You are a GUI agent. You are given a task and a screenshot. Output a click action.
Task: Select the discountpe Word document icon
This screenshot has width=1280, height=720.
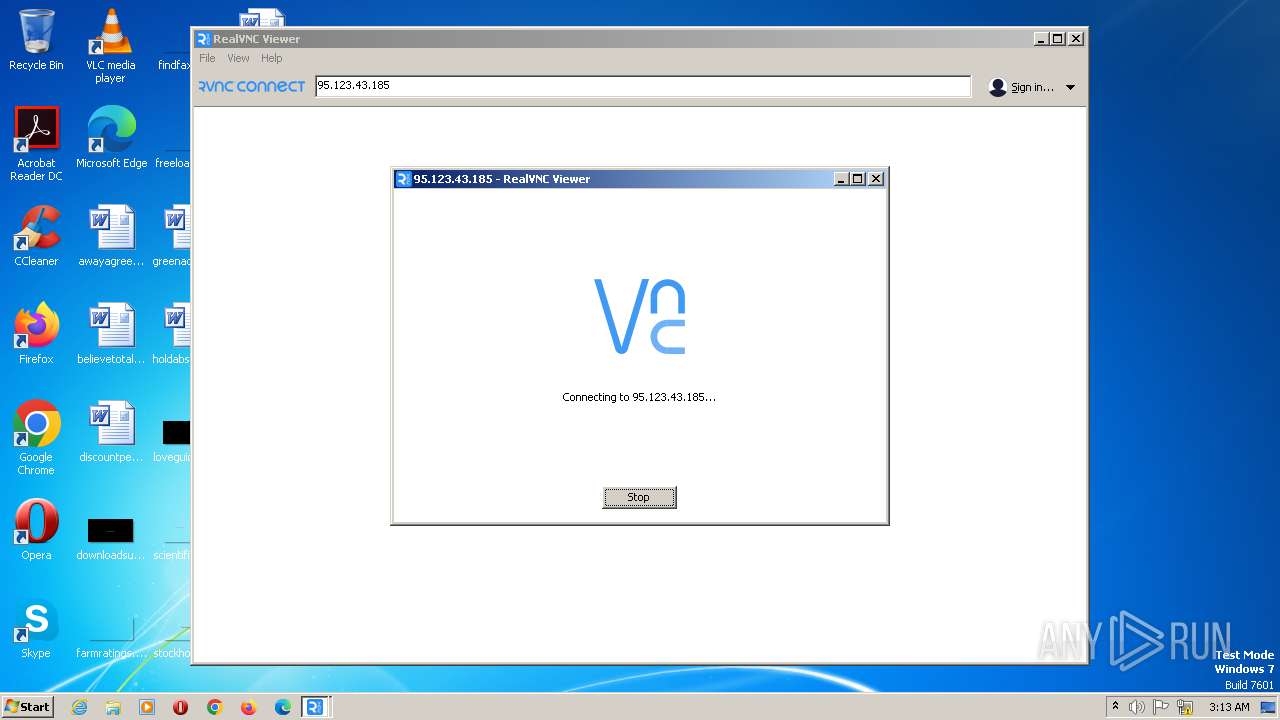tap(111, 432)
